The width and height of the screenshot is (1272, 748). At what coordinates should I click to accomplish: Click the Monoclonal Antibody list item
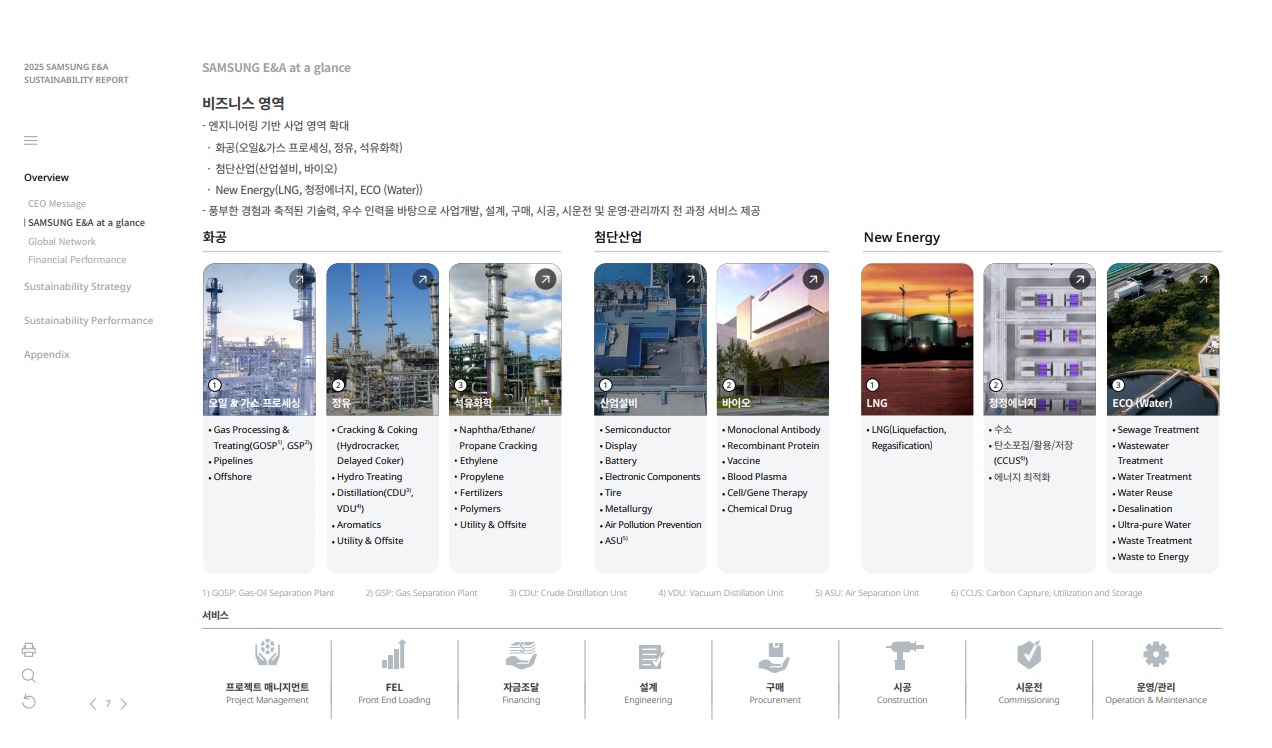771,430
